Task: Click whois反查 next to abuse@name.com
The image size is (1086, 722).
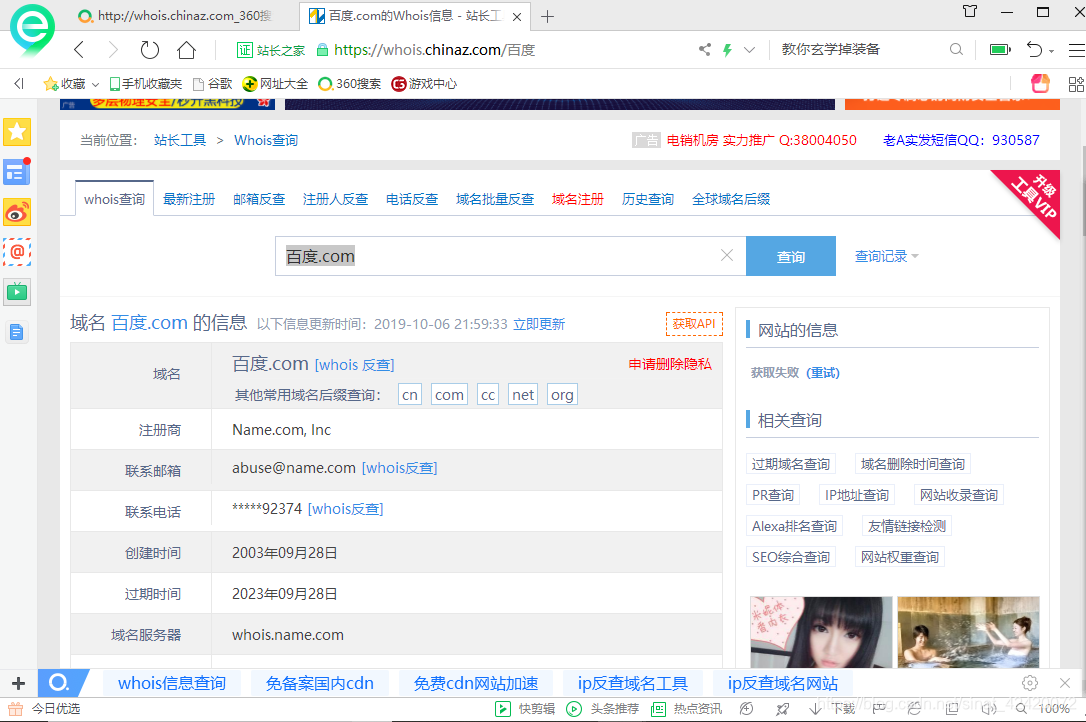Action: pyautogui.click(x=400, y=468)
